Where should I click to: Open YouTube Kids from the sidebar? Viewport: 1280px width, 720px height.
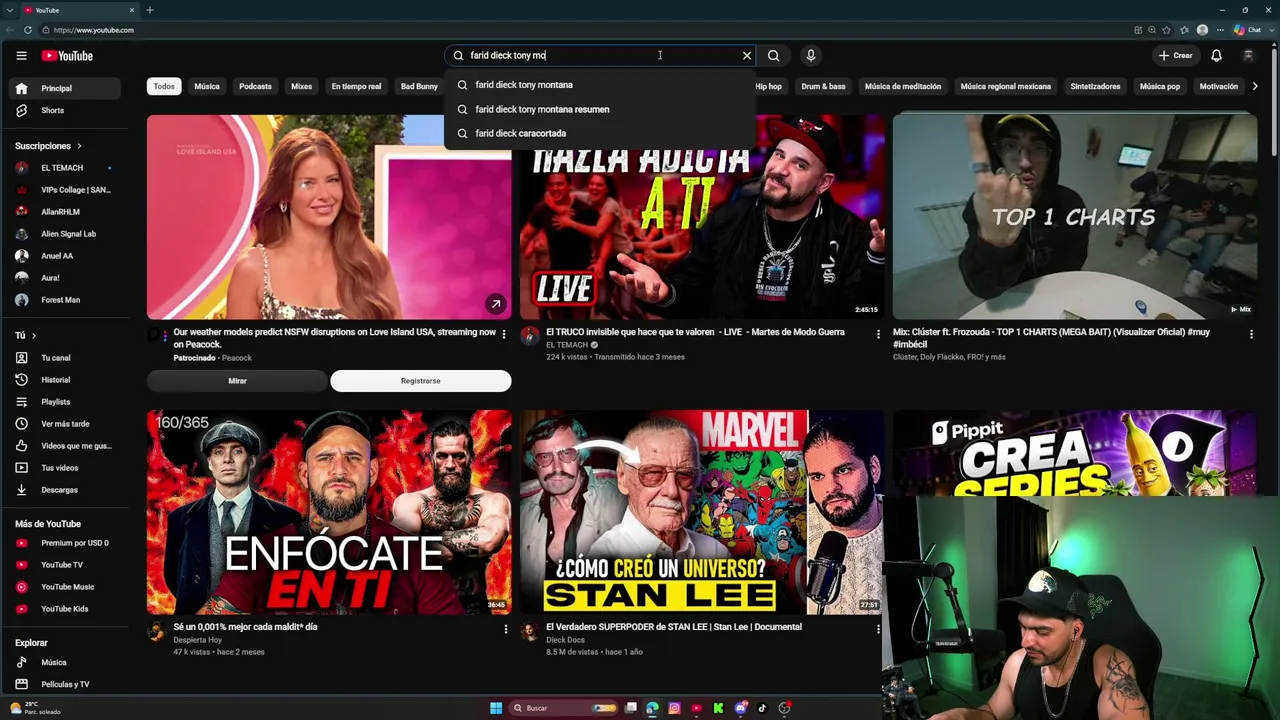coord(67,609)
